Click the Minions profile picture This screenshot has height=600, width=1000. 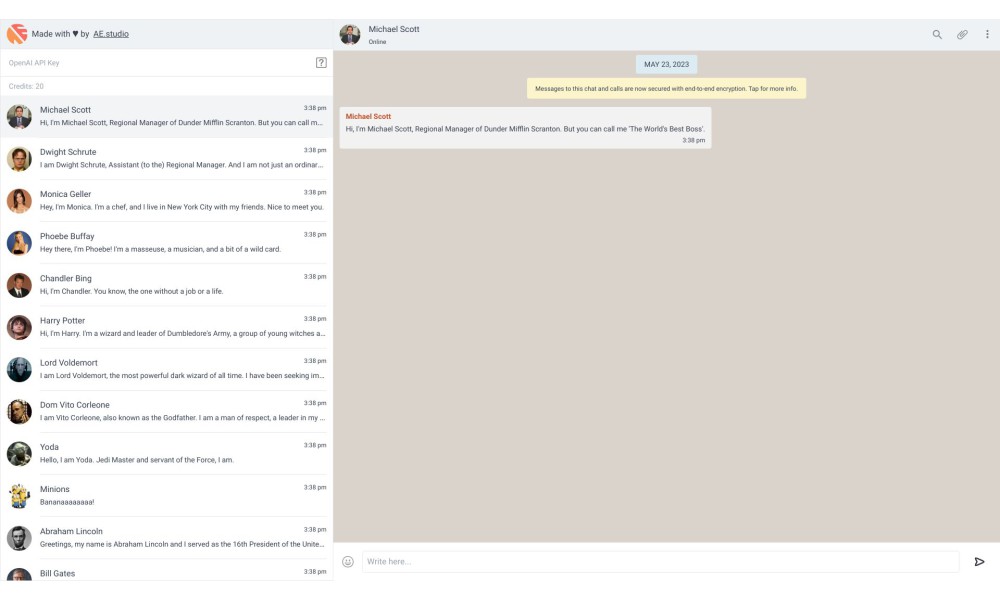[x=19, y=495]
